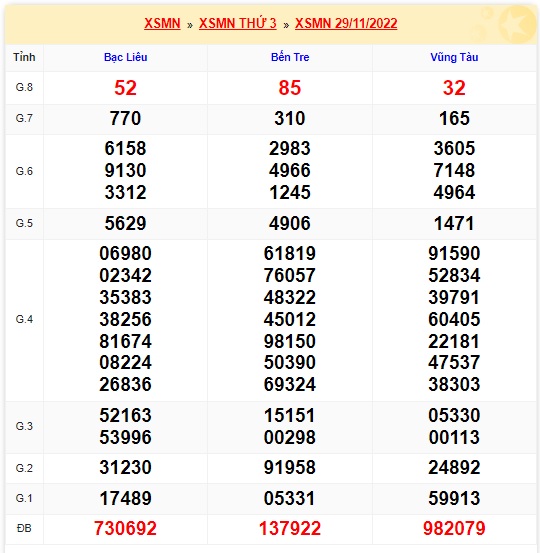Click G.2 number 91958
540x553 pixels.
[290, 468]
